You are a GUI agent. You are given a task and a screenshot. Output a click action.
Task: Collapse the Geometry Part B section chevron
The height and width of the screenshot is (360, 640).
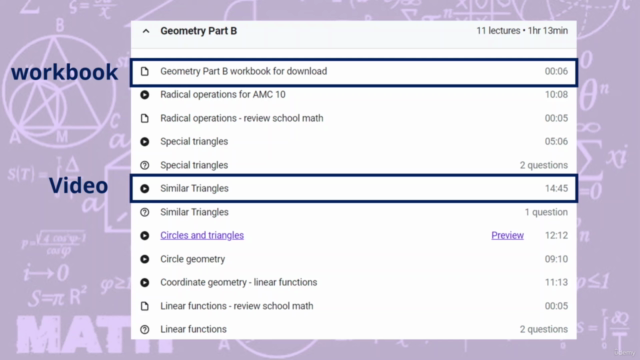point(146,31)
